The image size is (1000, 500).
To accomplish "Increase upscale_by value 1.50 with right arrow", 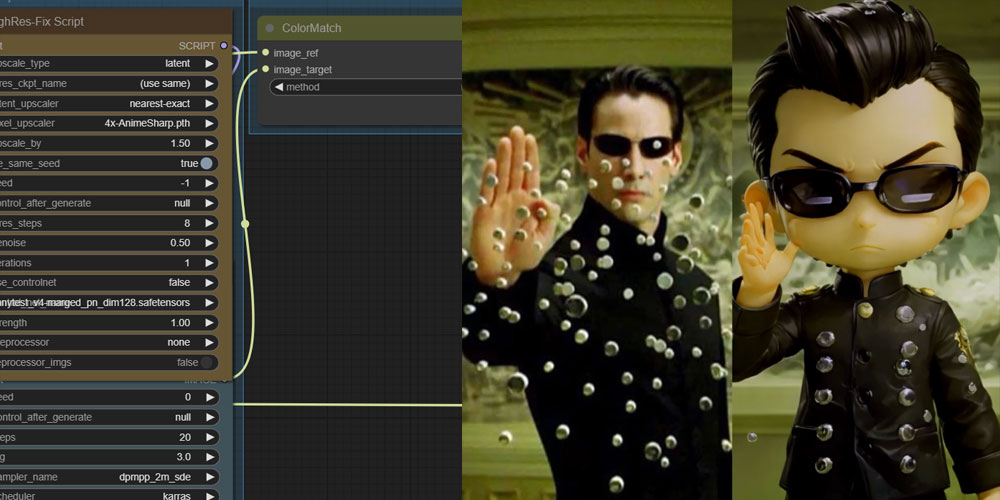I will [209, 143].
